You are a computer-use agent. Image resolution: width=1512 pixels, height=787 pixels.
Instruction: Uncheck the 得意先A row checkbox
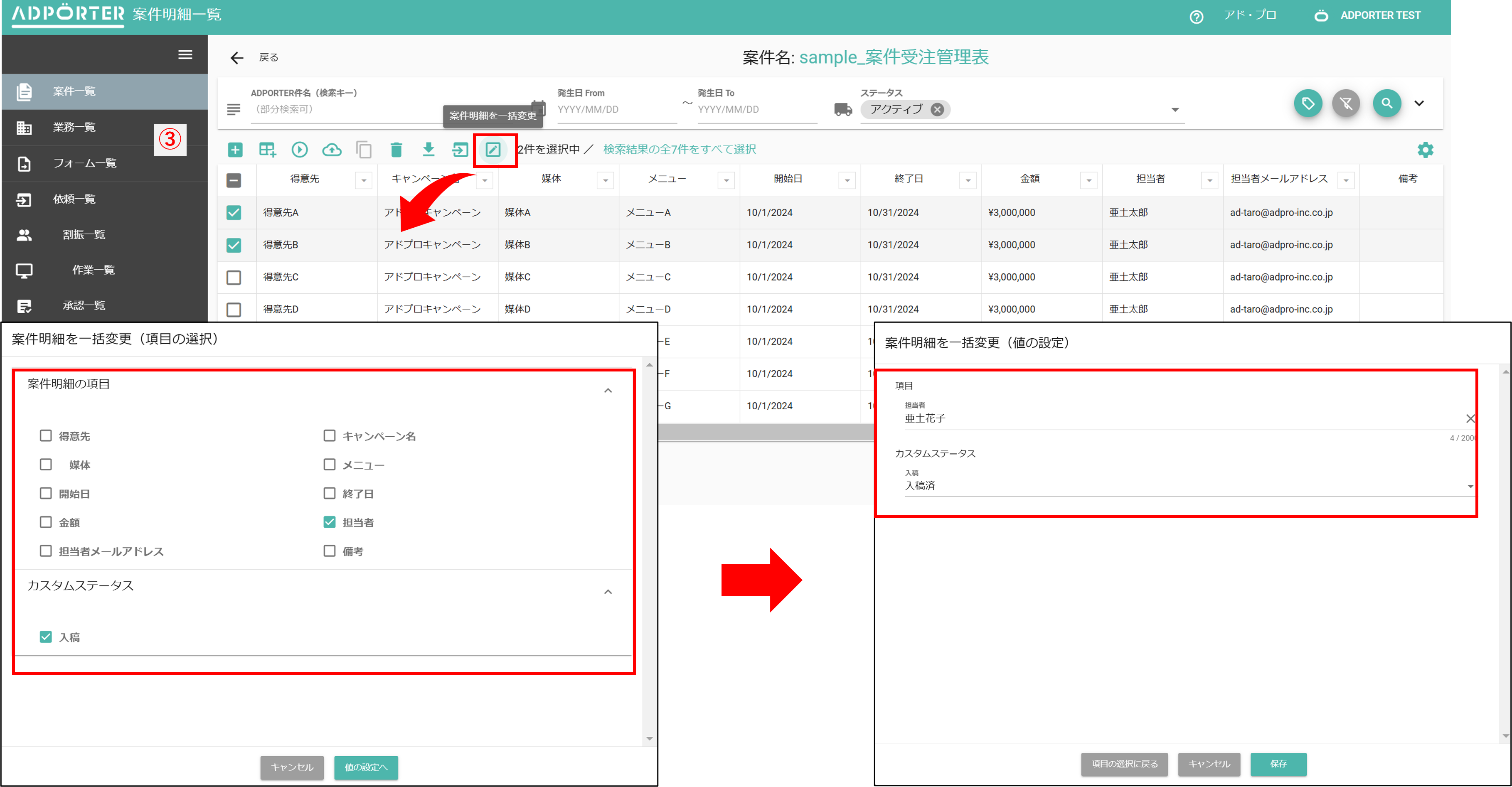tap(234, 212)
